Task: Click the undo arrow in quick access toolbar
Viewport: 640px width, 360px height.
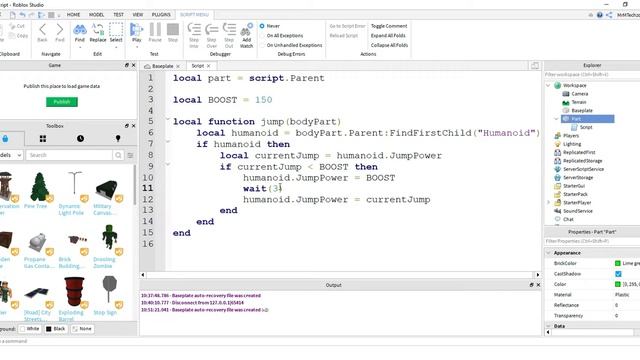Action: (22, 15)
